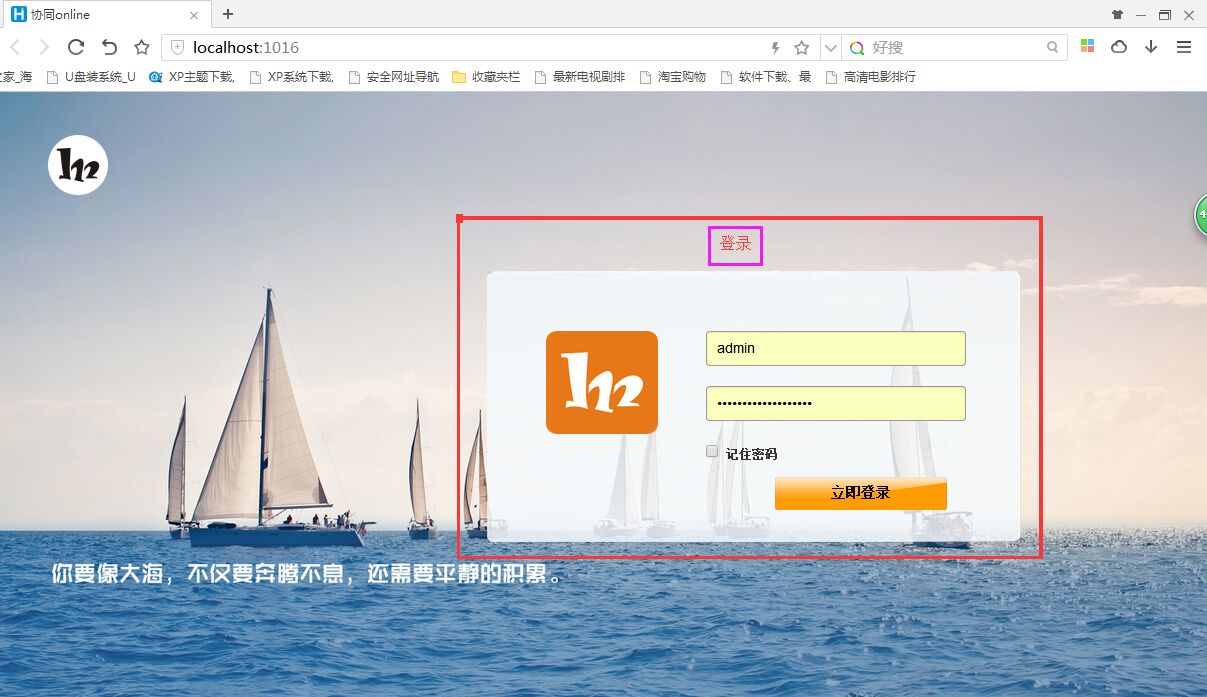This screenshot has height=697, width=1207.
Task: Click the undo/restore closed page arrow icon
Action: coord(109,47)
